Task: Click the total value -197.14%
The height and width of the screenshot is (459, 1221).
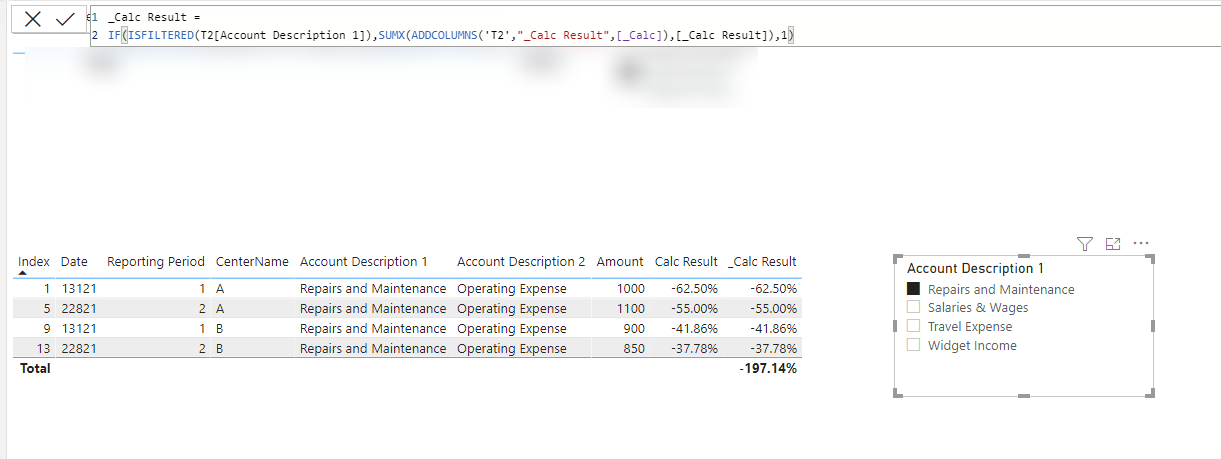Action: click(768, 369)
